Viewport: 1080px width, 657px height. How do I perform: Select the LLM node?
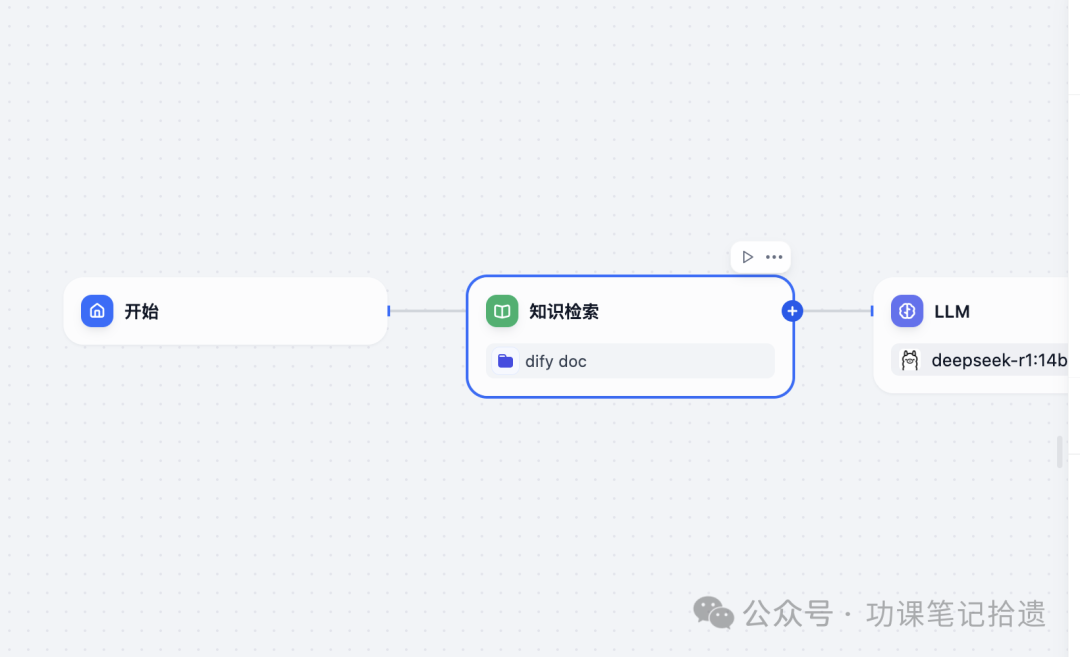tap(975, 311)
